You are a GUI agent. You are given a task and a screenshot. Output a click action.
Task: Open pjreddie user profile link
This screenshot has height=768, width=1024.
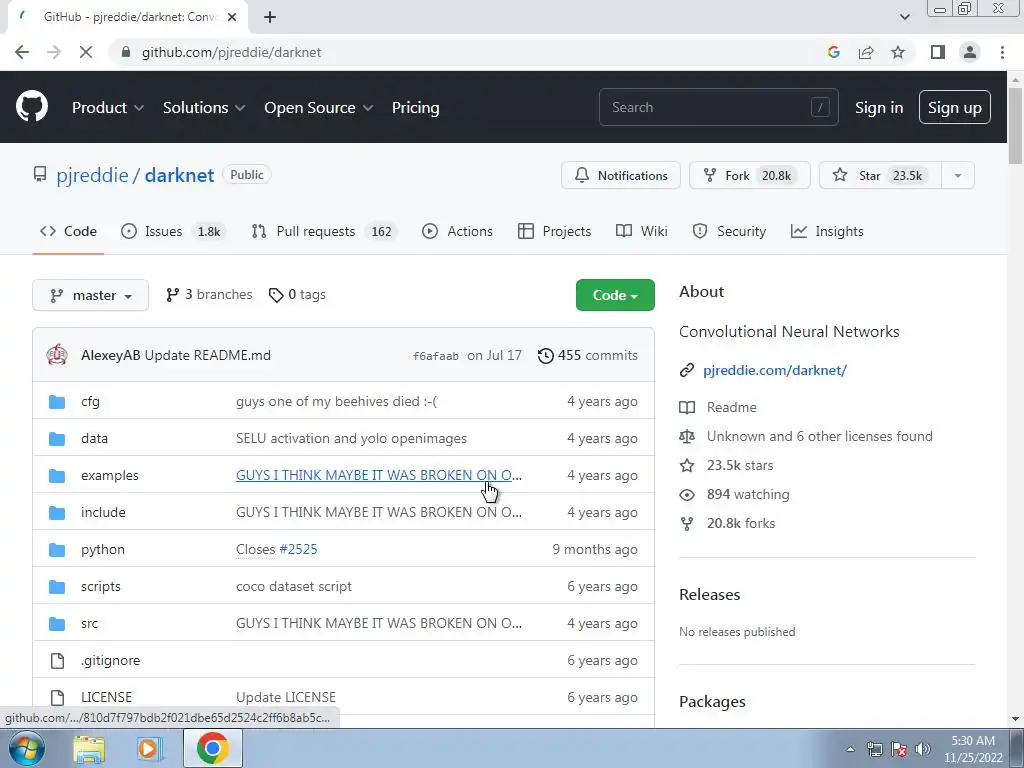click(x=92, y=175)
